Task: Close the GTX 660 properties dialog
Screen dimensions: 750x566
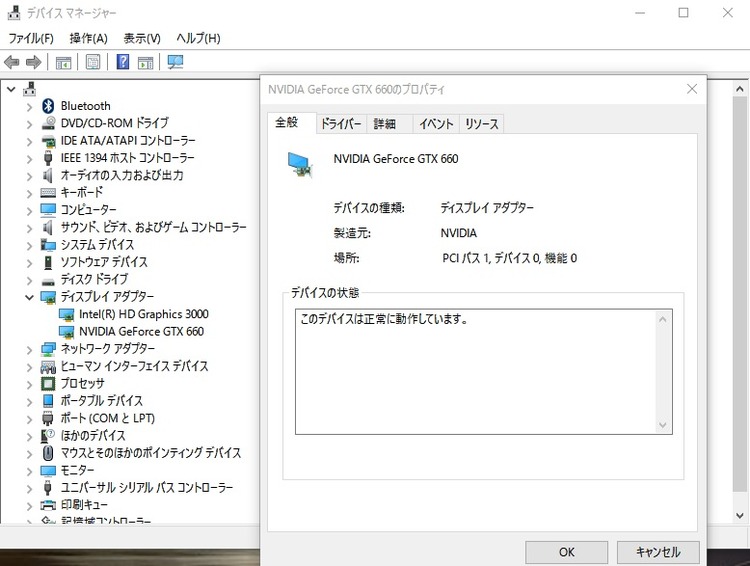Action: pos(692,89)
